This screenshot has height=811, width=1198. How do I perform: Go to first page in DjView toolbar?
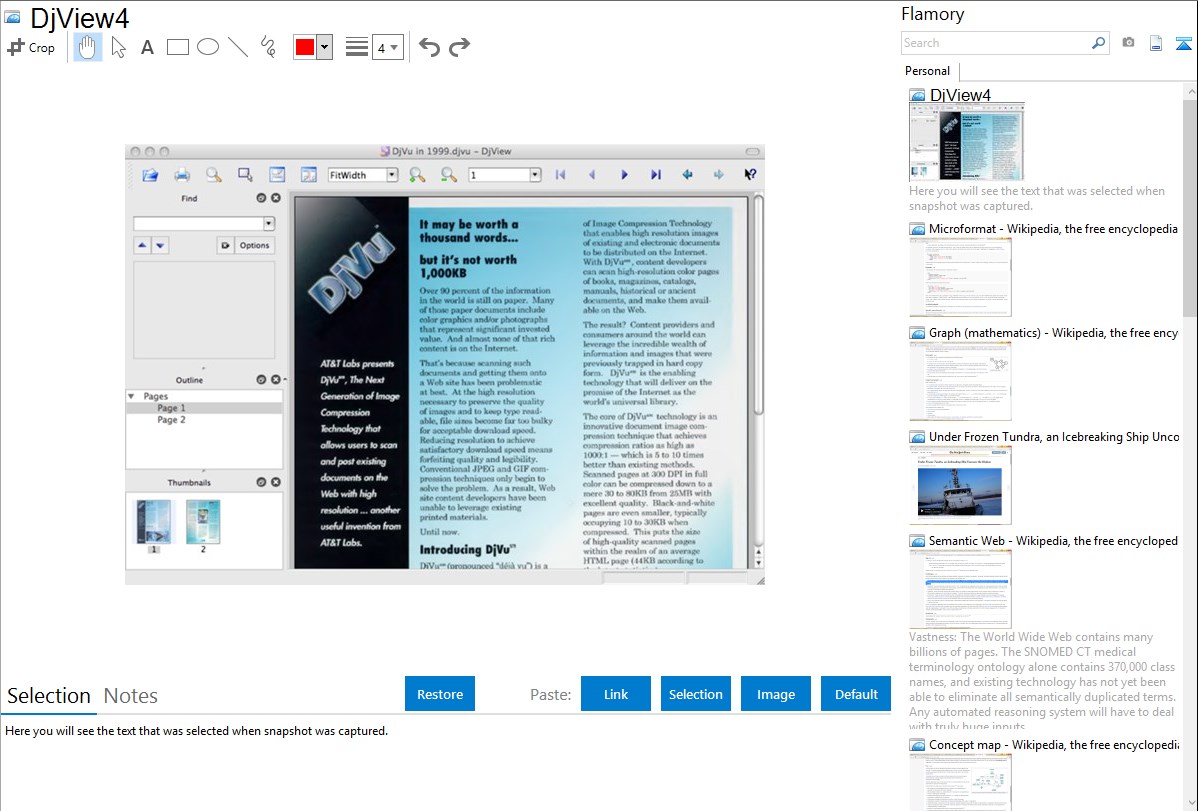point(560,175)
